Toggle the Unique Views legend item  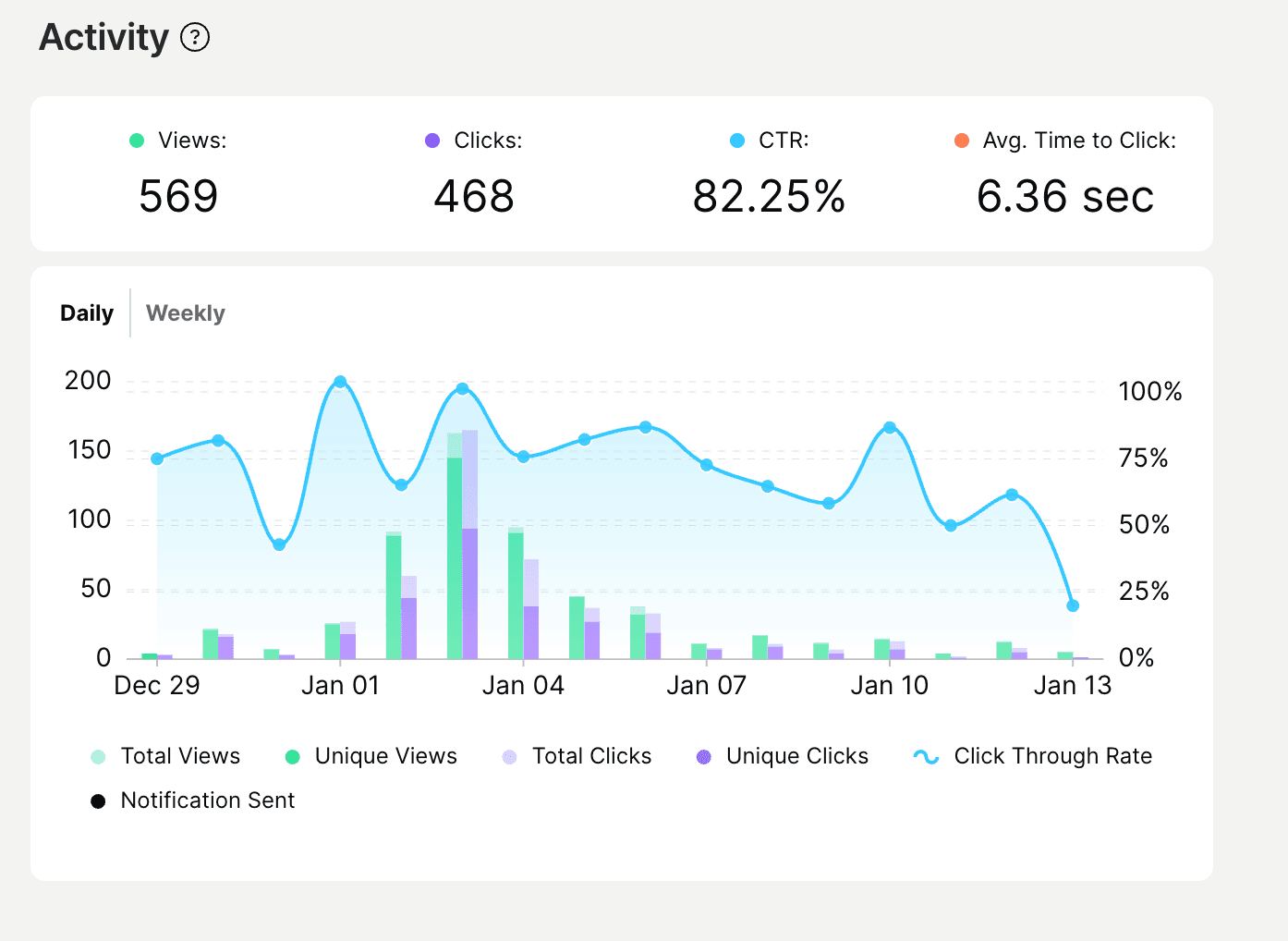pyautogui.click(x=385, y=756)
